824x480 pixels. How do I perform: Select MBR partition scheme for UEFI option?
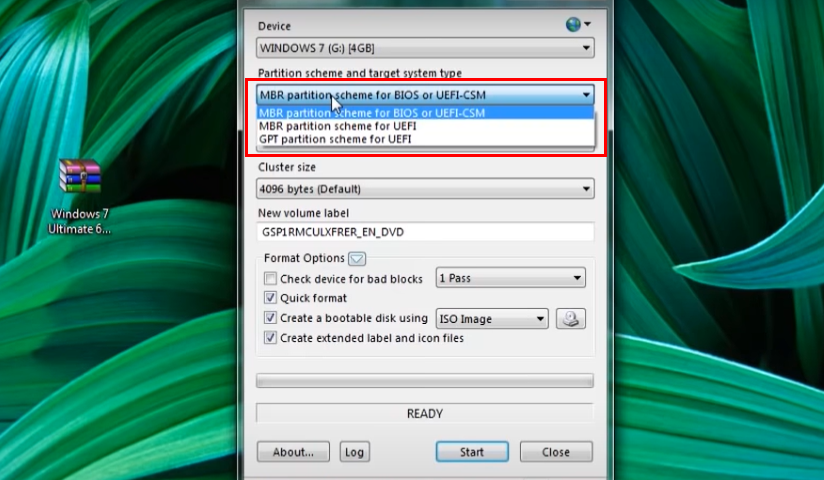pyautogui.click(x=425, y=126)
